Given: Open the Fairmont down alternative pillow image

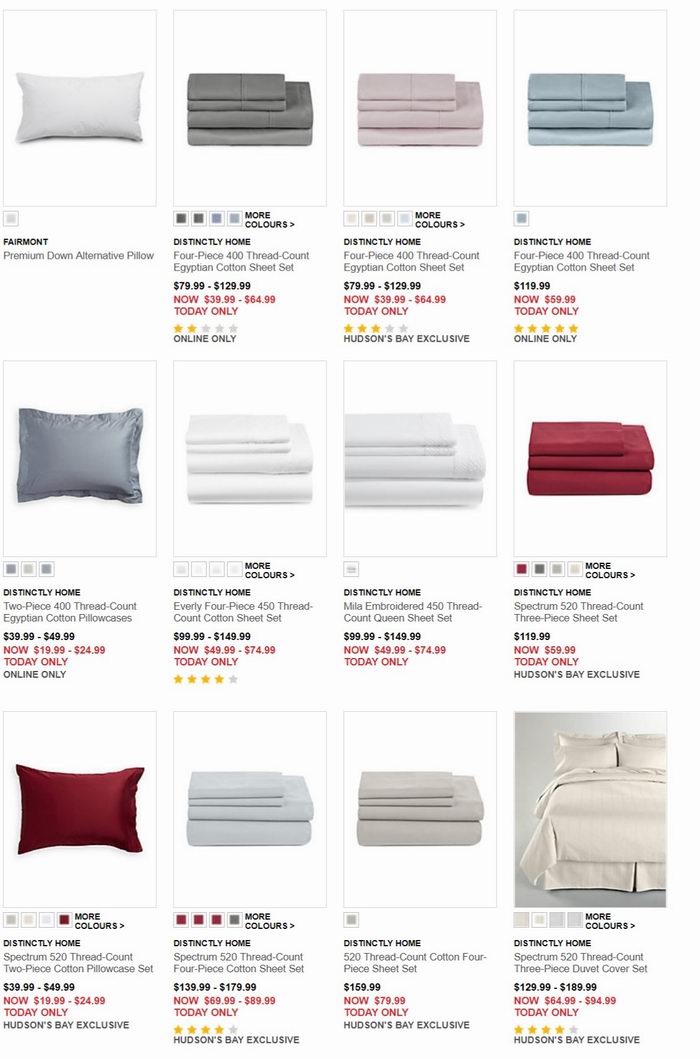Looking at the screenshot, I should pos(80,108).
